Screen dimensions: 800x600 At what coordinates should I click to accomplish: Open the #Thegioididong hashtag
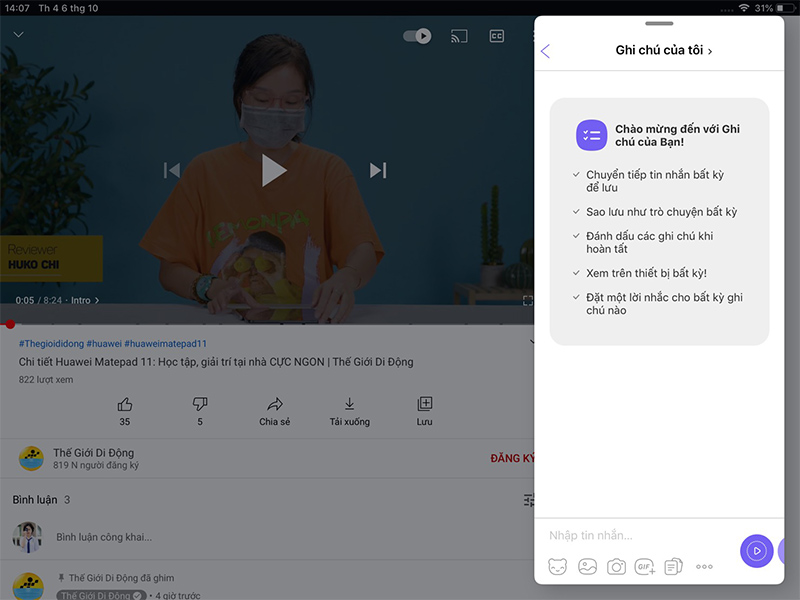point(51,343)
